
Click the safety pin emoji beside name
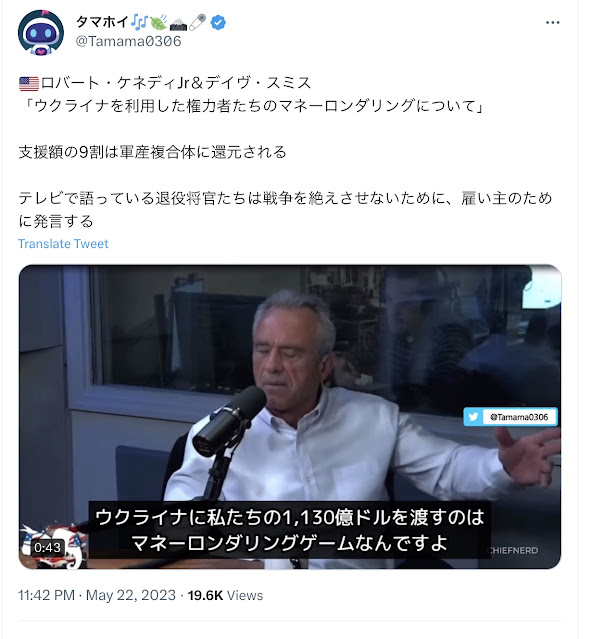[x=198, y=22]
